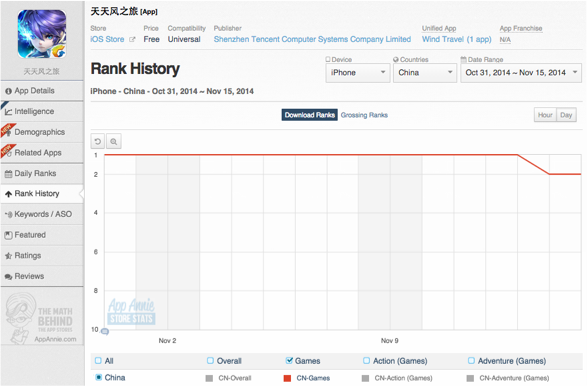Expand the China countries dropdown

[425, 73]
